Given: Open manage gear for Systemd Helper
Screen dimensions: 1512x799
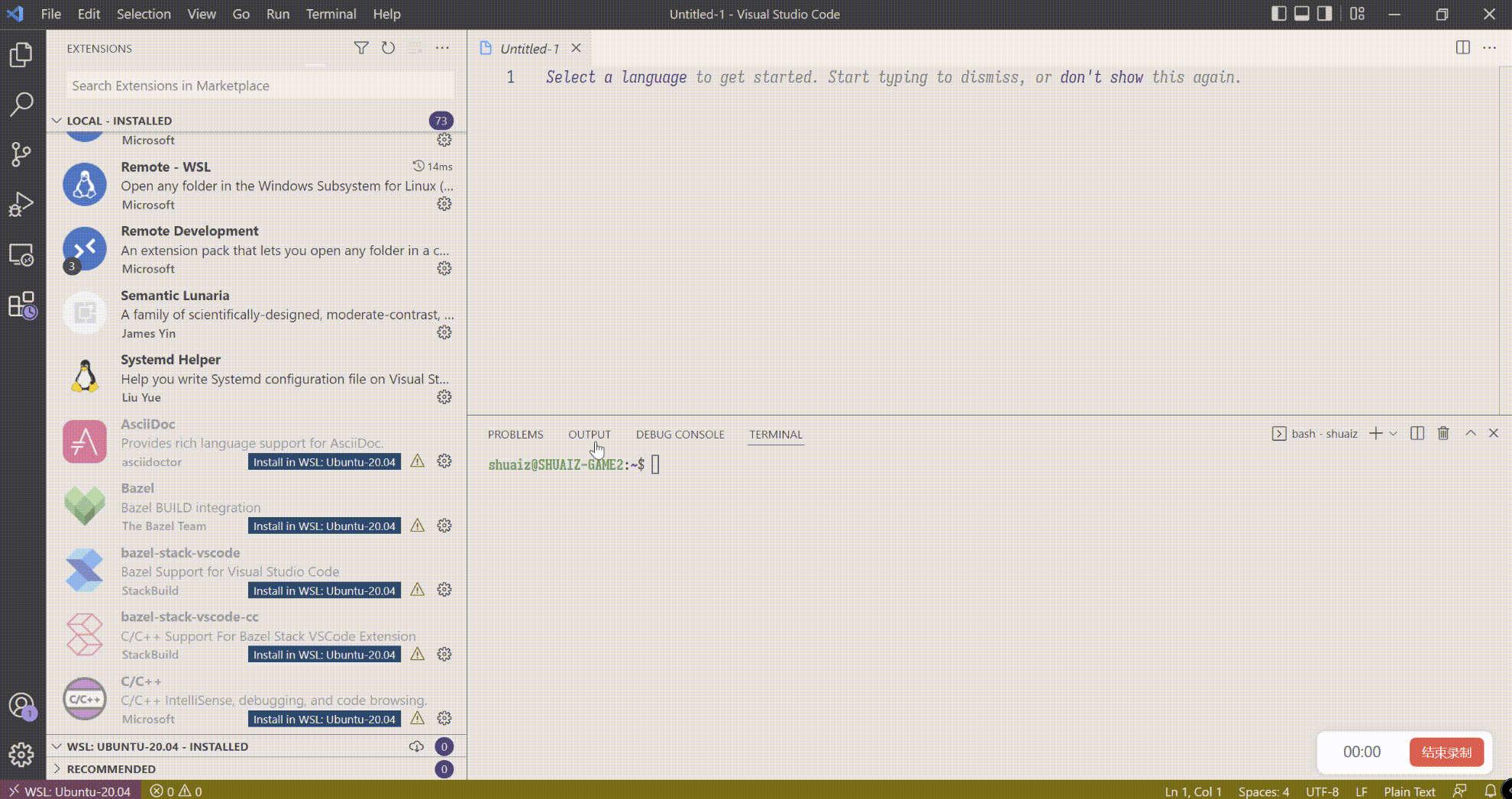Looking at the screenshot, I should point(444,397).
